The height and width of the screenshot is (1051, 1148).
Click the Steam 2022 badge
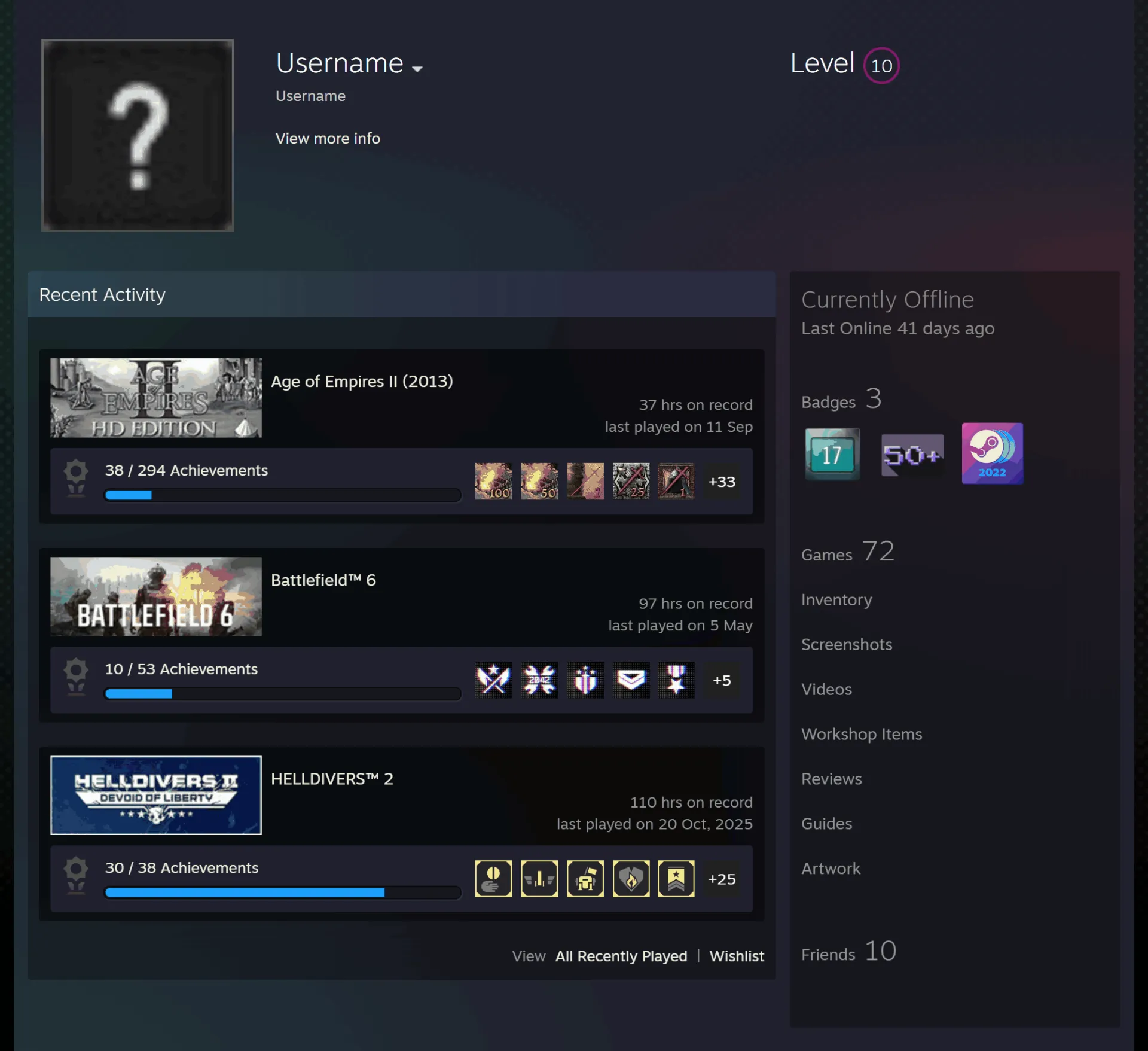point(993,453)
